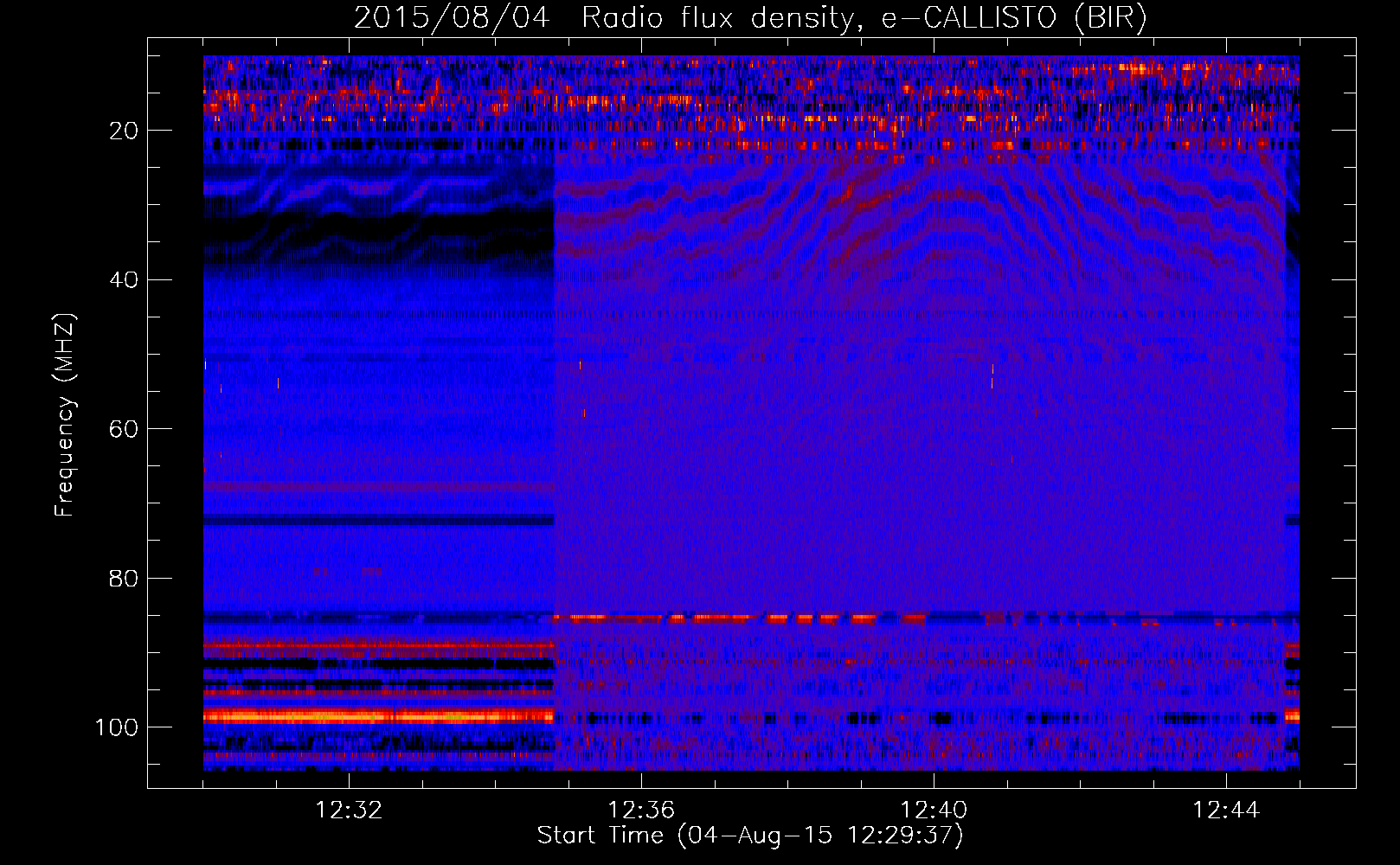Click the '12:36' time tick label
The width and height of the screenshot is (1400, 865).
[x=641, y=811]
